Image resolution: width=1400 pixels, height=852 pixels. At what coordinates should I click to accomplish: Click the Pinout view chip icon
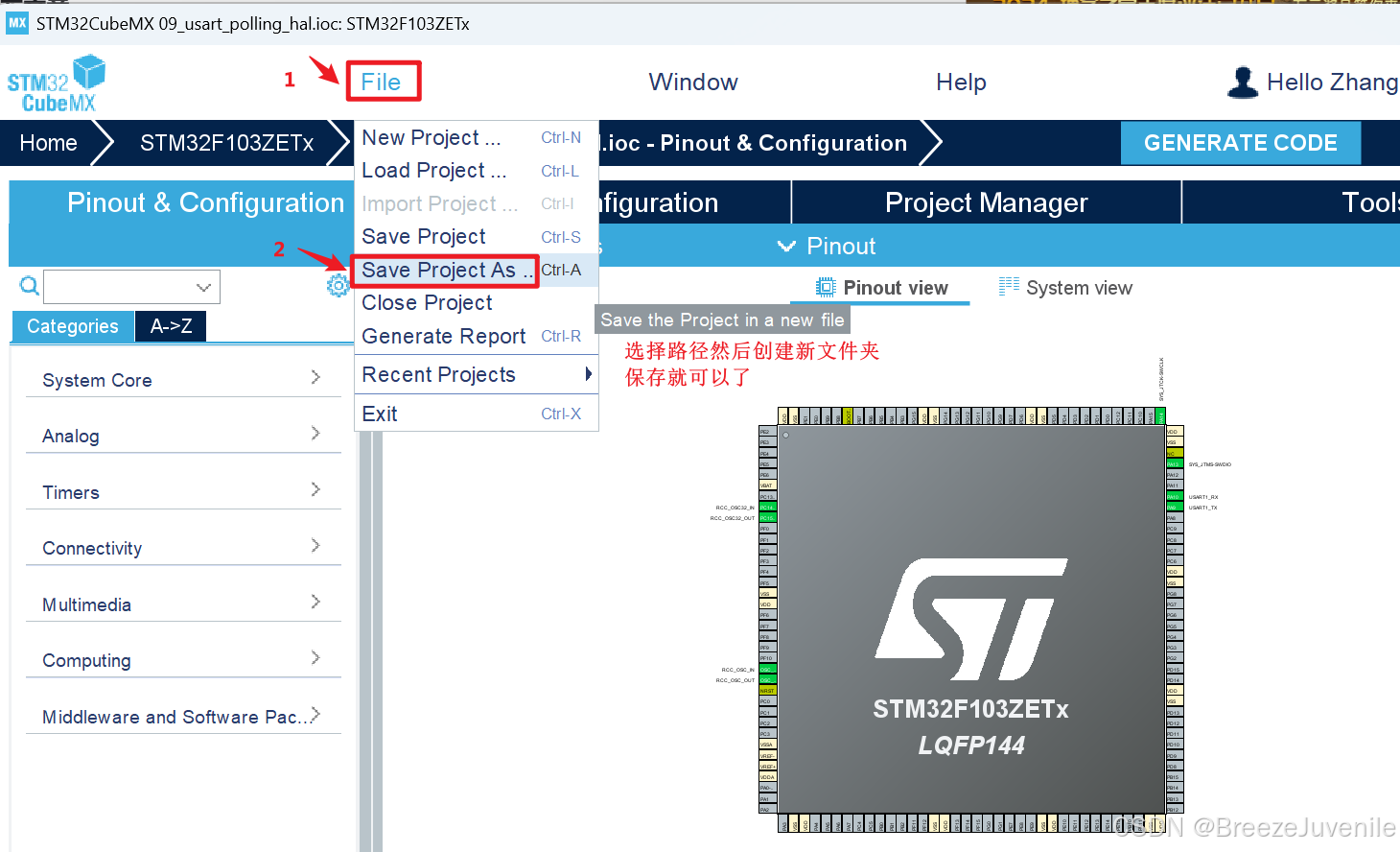826,287
